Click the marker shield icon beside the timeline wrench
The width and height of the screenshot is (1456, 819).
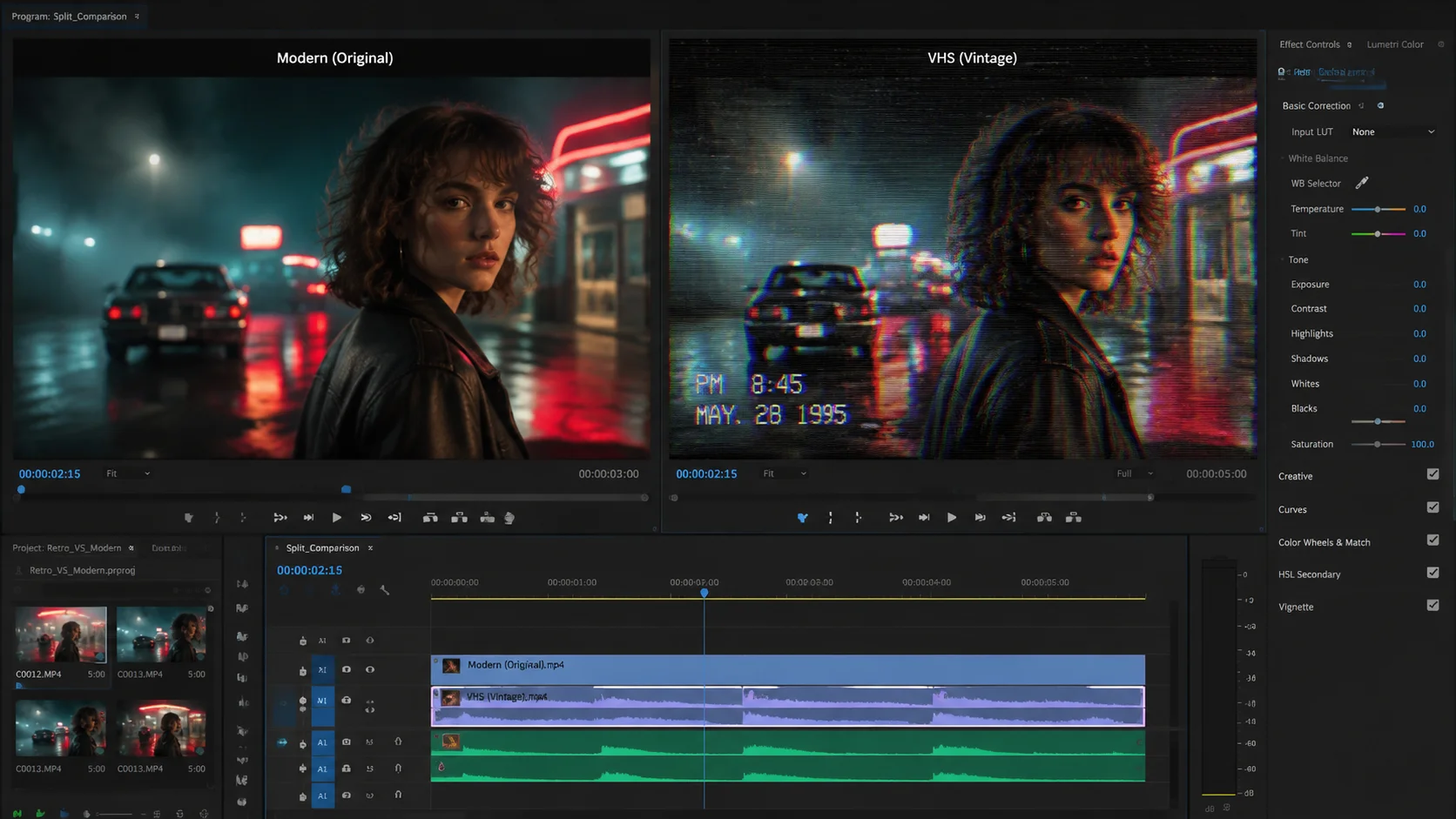[361, 590]
